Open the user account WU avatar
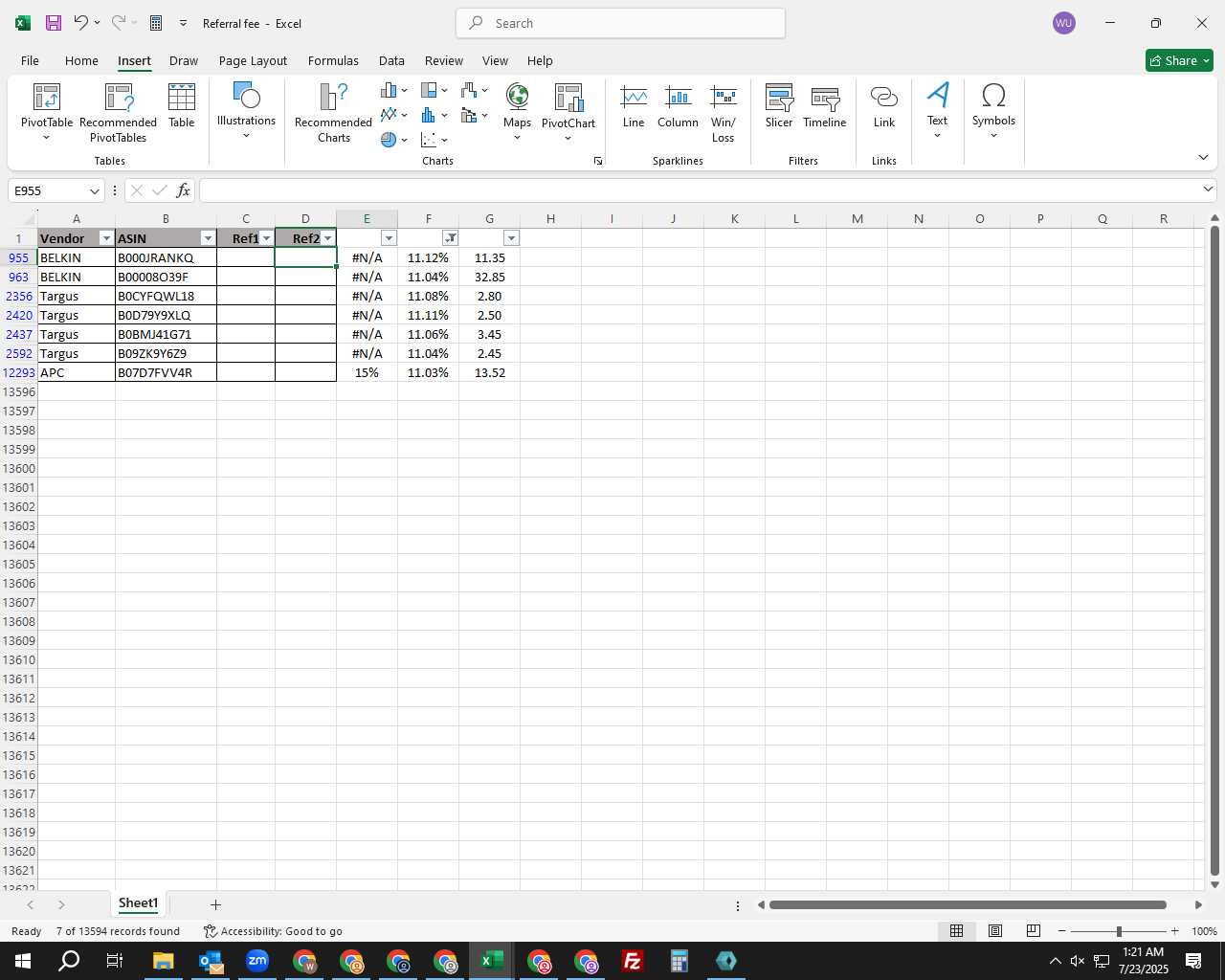The width and height of the screenshot is (1225, 980). click(x=1063, y=23)
